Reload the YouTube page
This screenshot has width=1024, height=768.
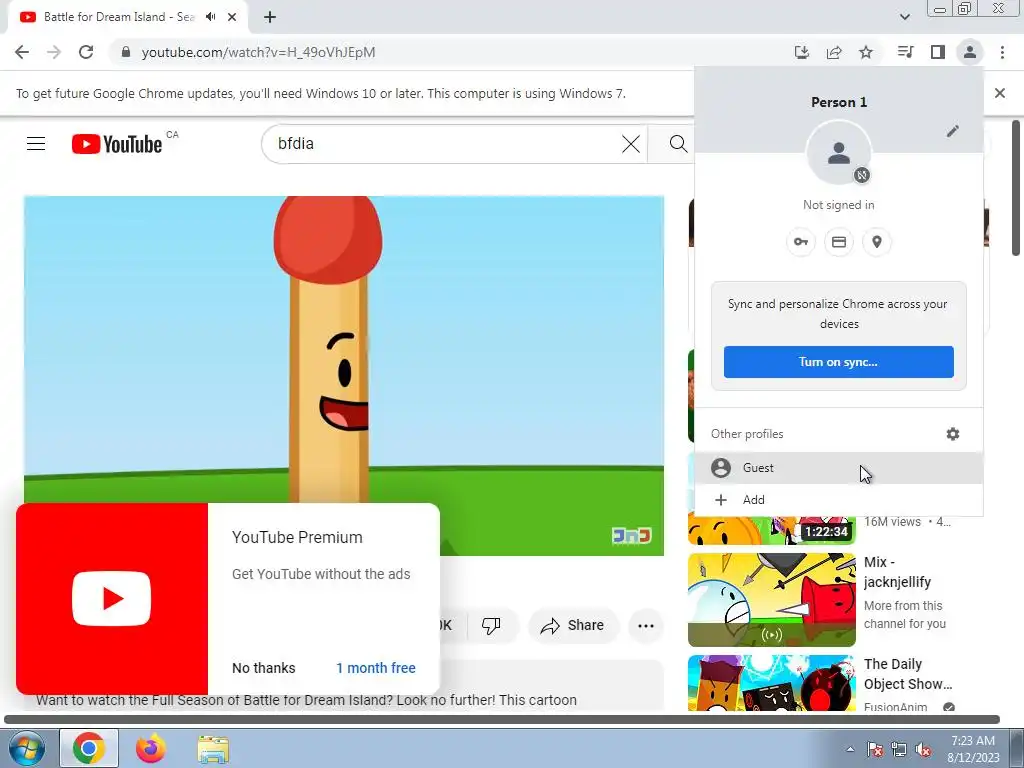(86, 52)
